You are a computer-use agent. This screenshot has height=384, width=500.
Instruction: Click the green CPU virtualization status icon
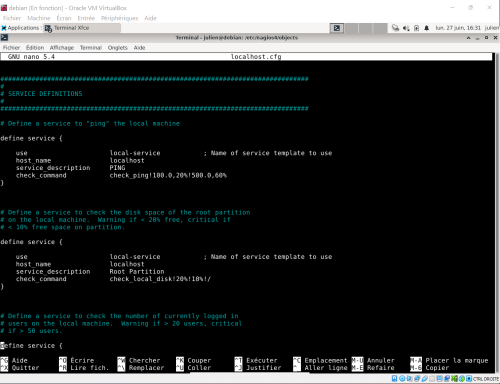pyautogui.click(x=454, y=378)
